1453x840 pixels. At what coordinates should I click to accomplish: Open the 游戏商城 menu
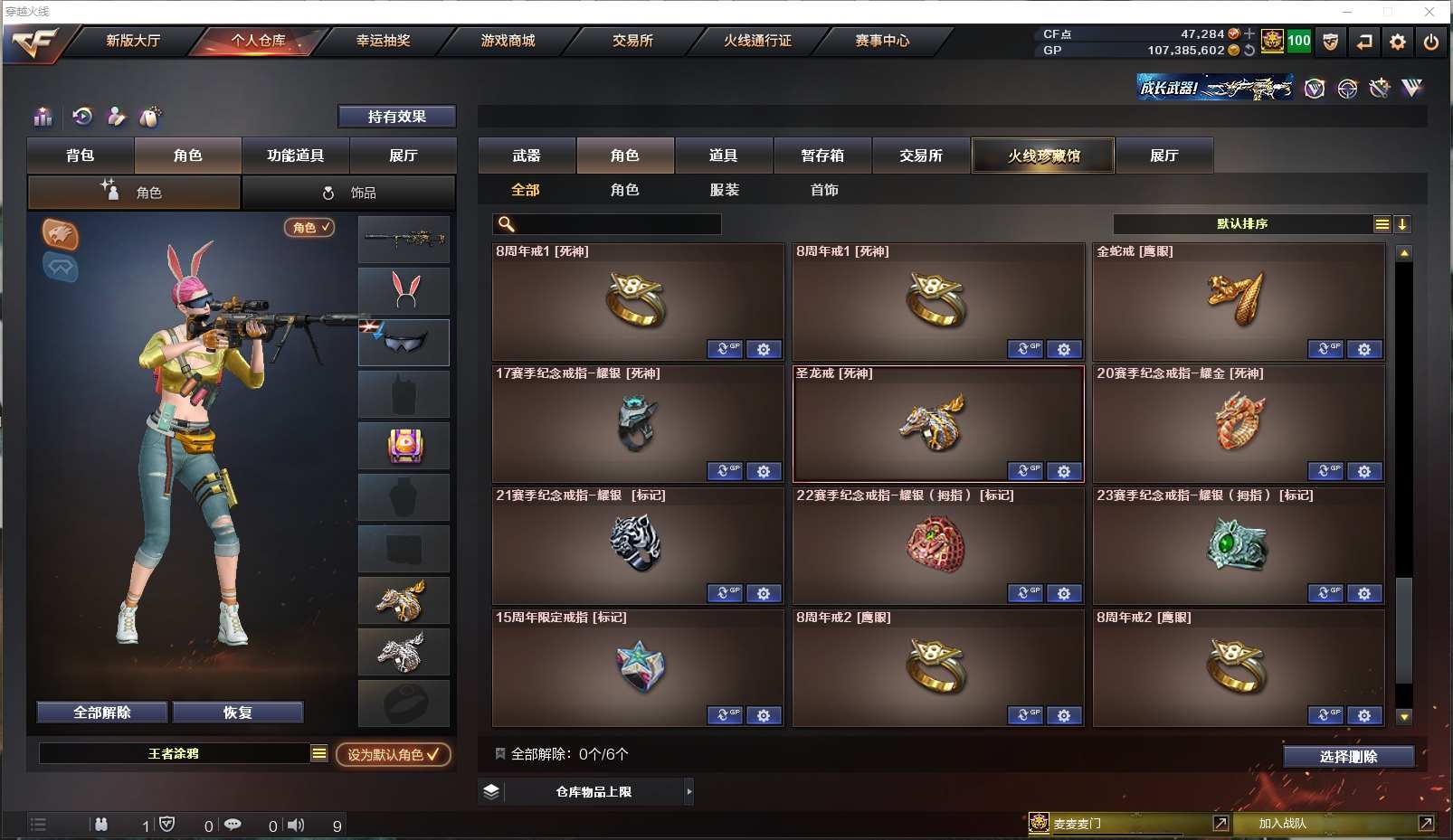(508, 41)
